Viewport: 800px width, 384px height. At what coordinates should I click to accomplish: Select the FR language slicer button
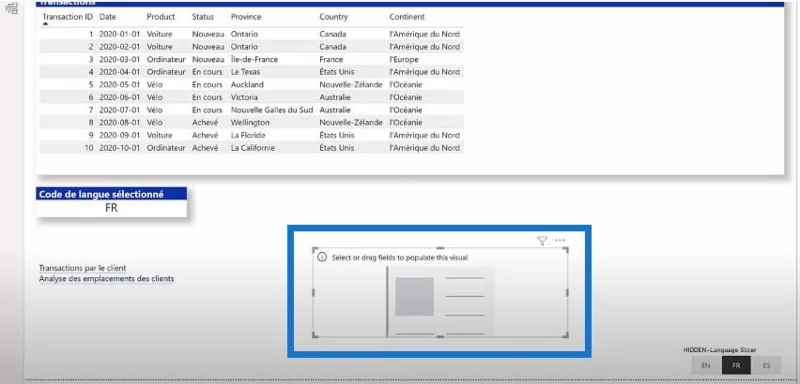coord(736,366)
